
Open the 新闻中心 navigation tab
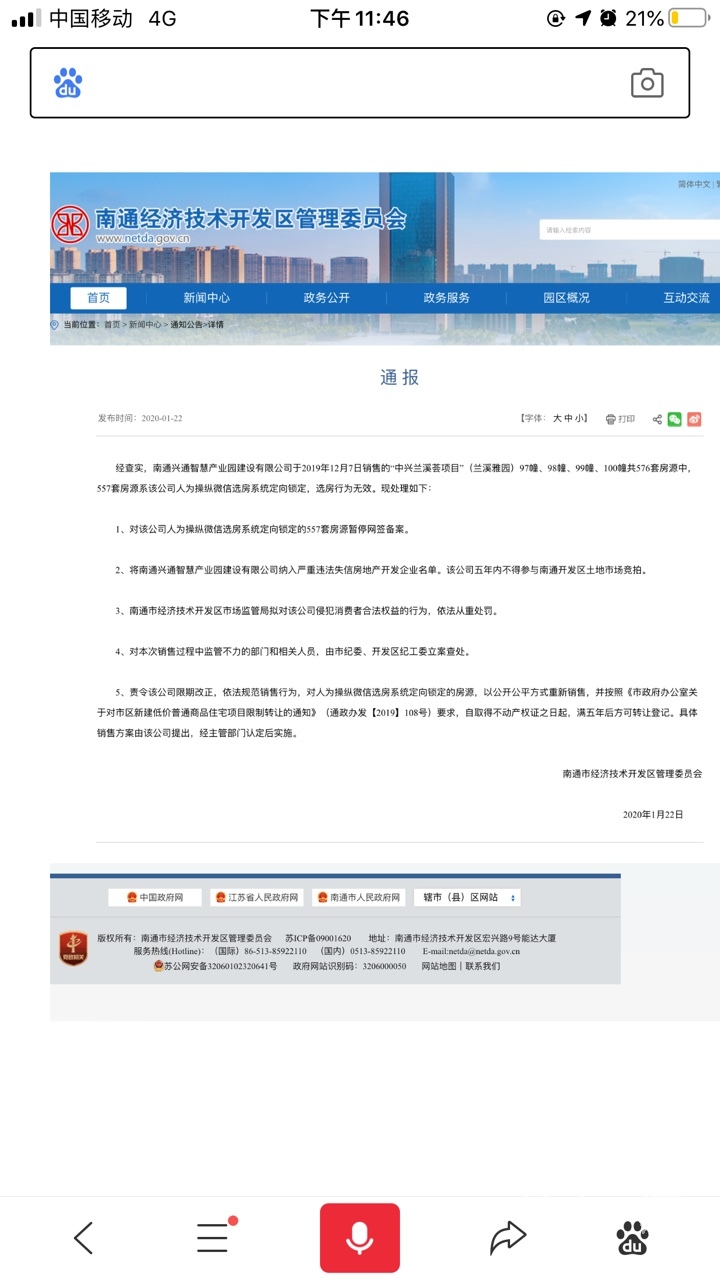pyautogui.click(x=206, y=298)
